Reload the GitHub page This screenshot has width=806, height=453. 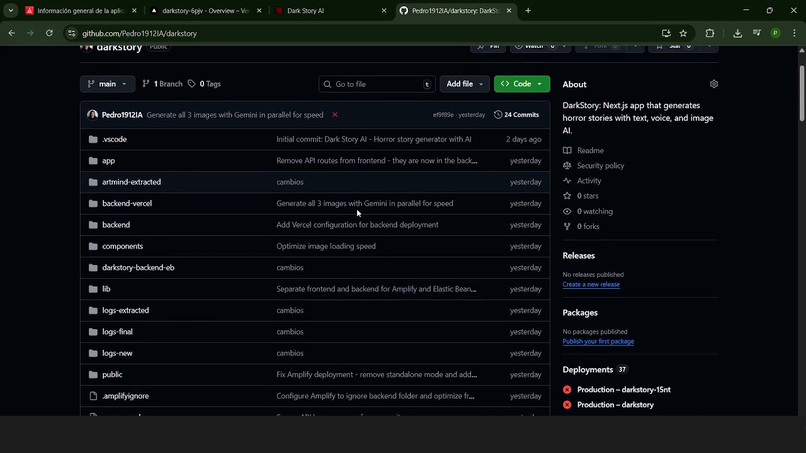point(49,33)
